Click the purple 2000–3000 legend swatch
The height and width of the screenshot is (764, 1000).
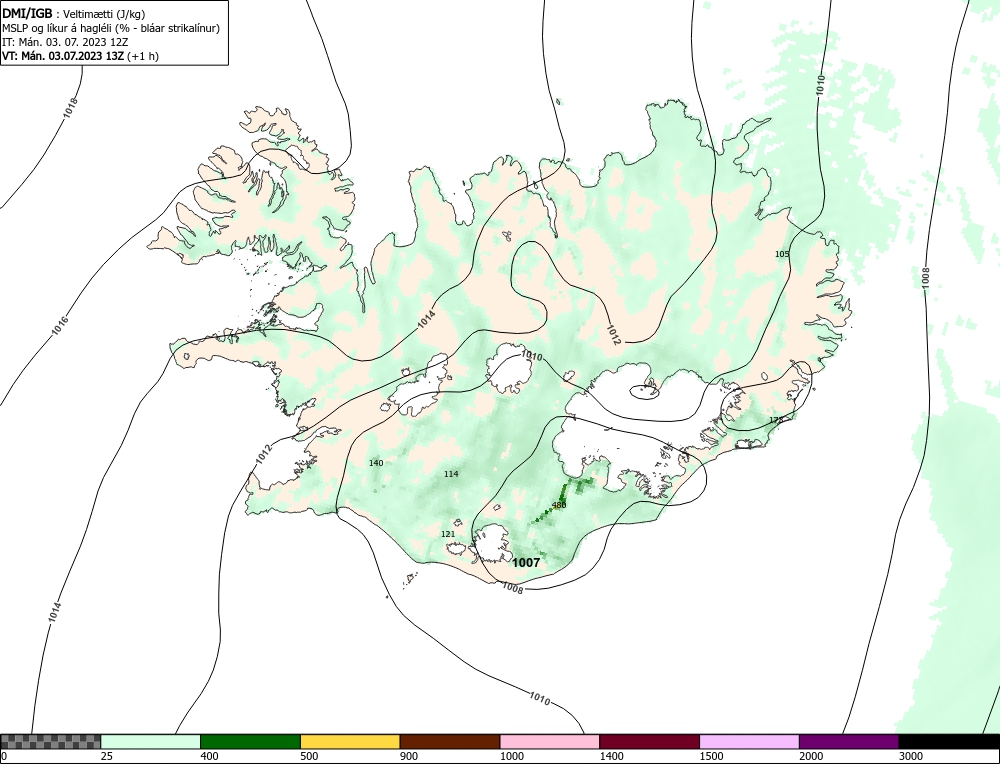pos(849,742)
